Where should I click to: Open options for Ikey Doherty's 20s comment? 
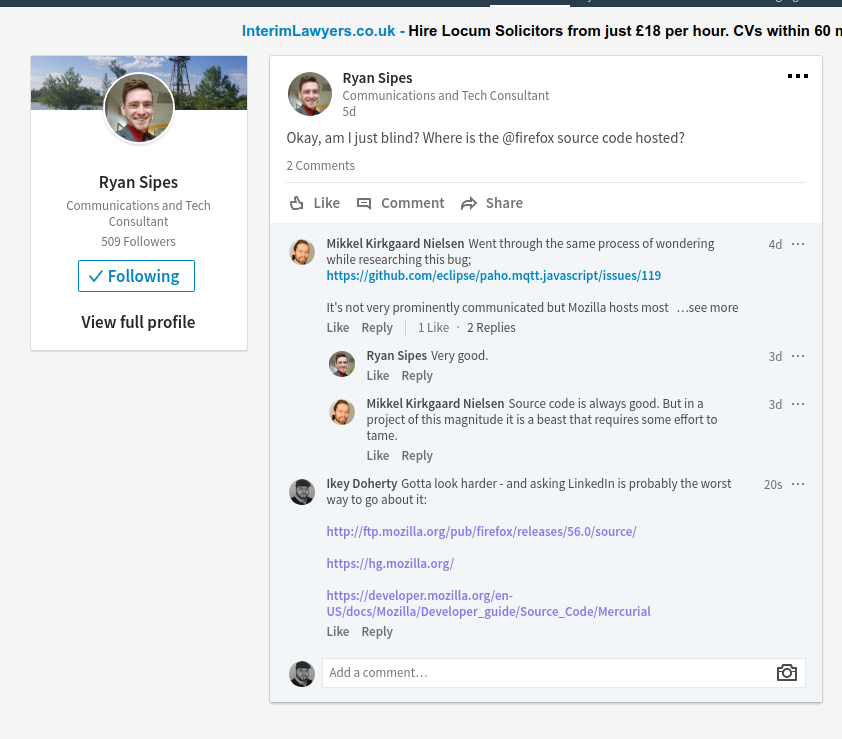[798, 484]
